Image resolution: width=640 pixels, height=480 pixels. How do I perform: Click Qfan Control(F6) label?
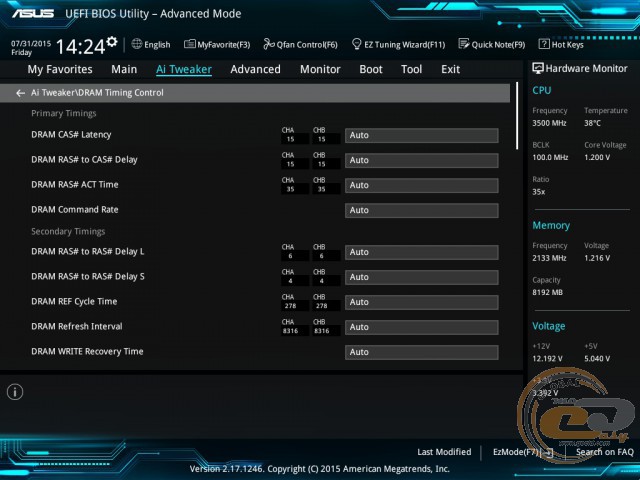point(307,44)
